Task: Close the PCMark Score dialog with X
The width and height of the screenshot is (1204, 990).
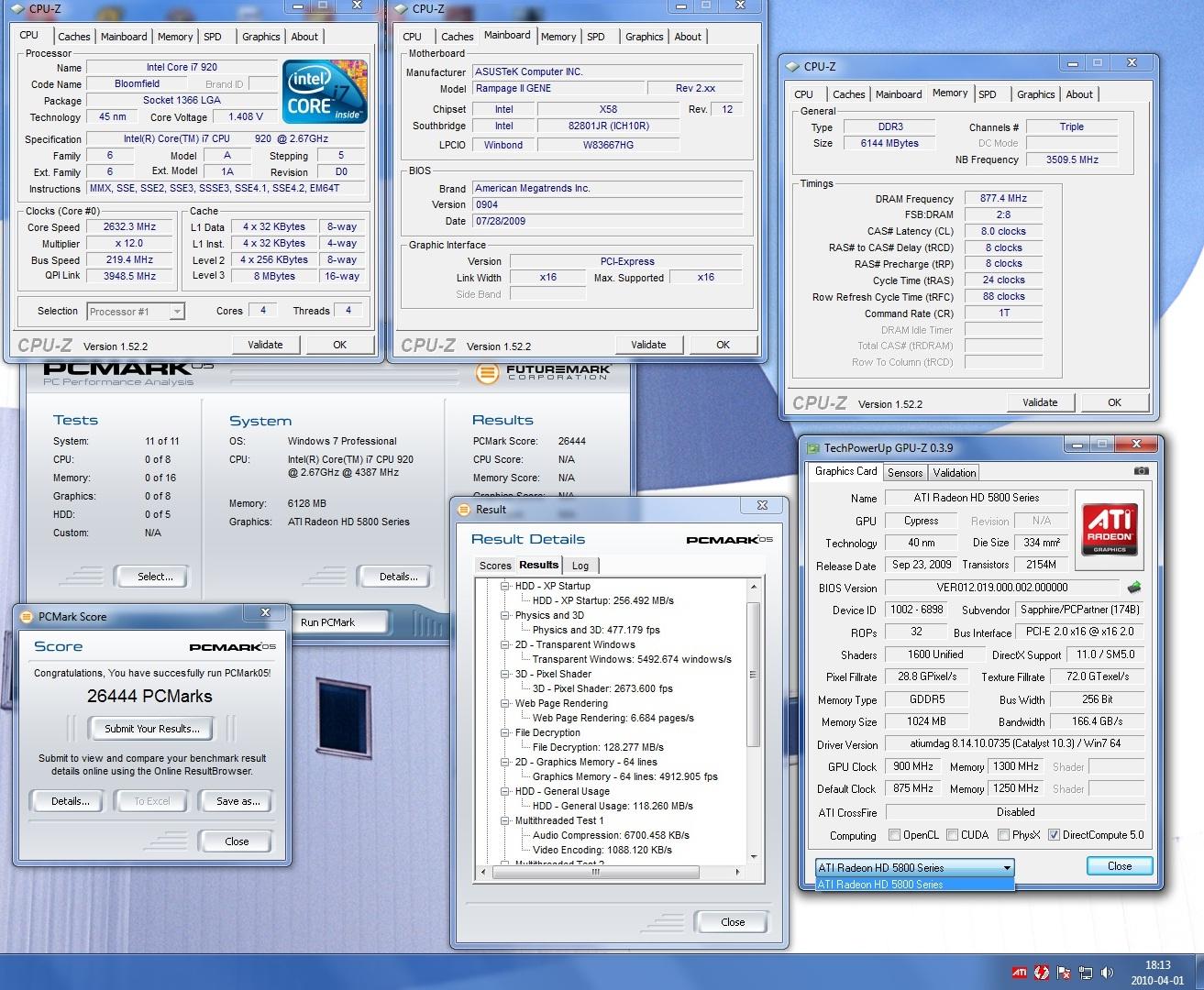Action: [x=265, y=612]
